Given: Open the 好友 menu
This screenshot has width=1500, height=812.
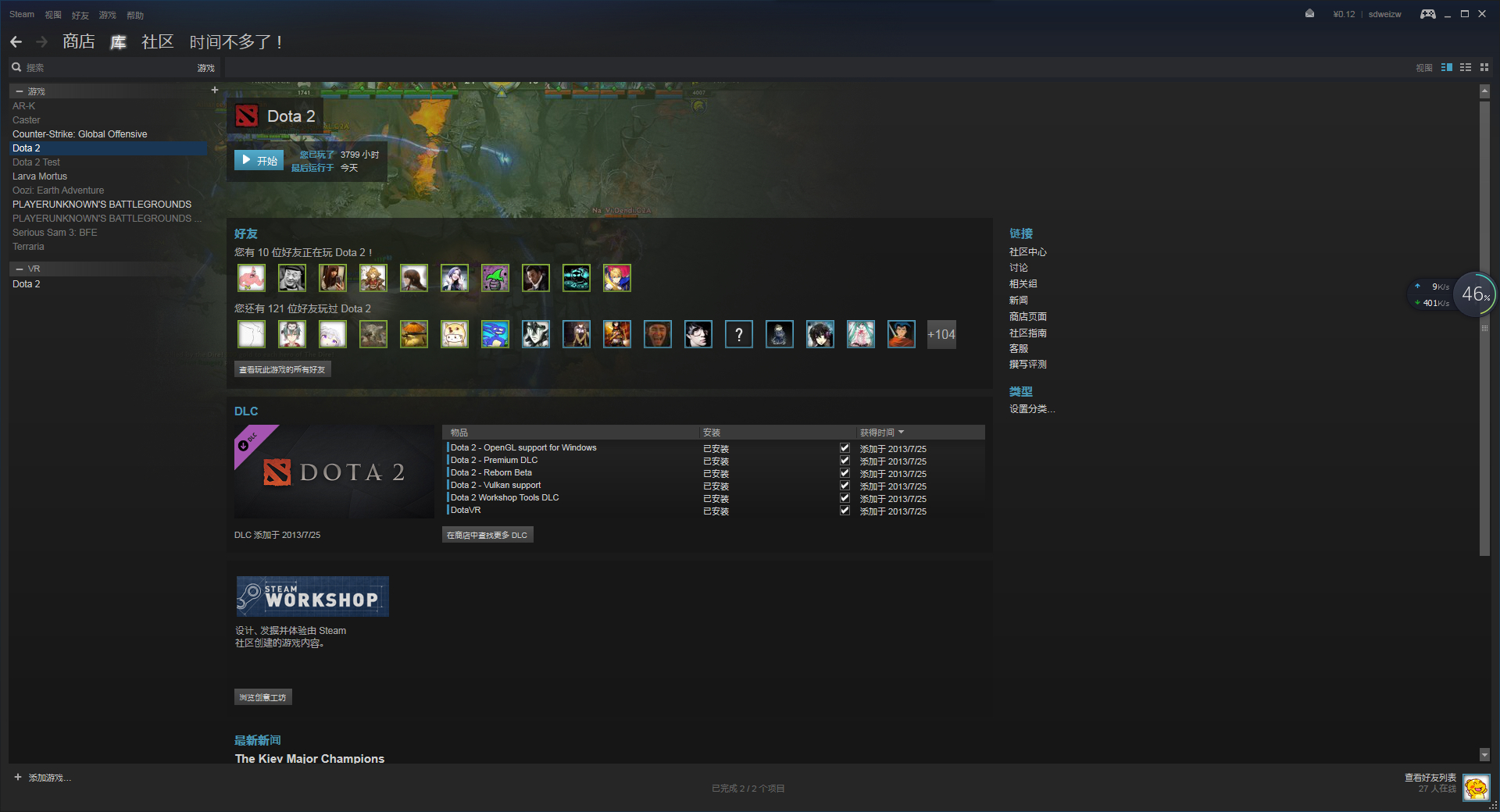Looking at the screenshot, I should click(80, 15).
